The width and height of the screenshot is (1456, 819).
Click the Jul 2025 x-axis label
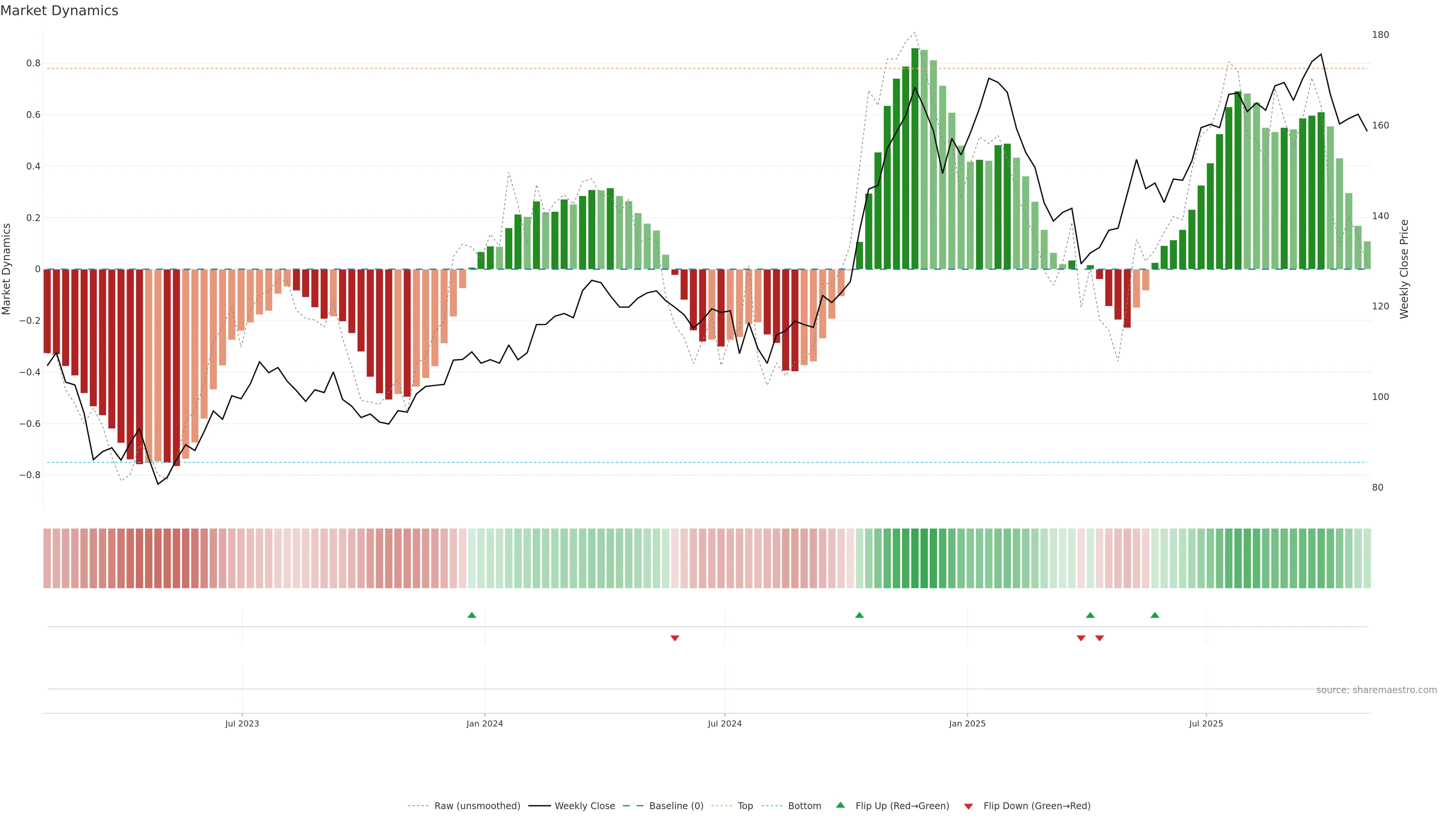[x=1206, y=723]
